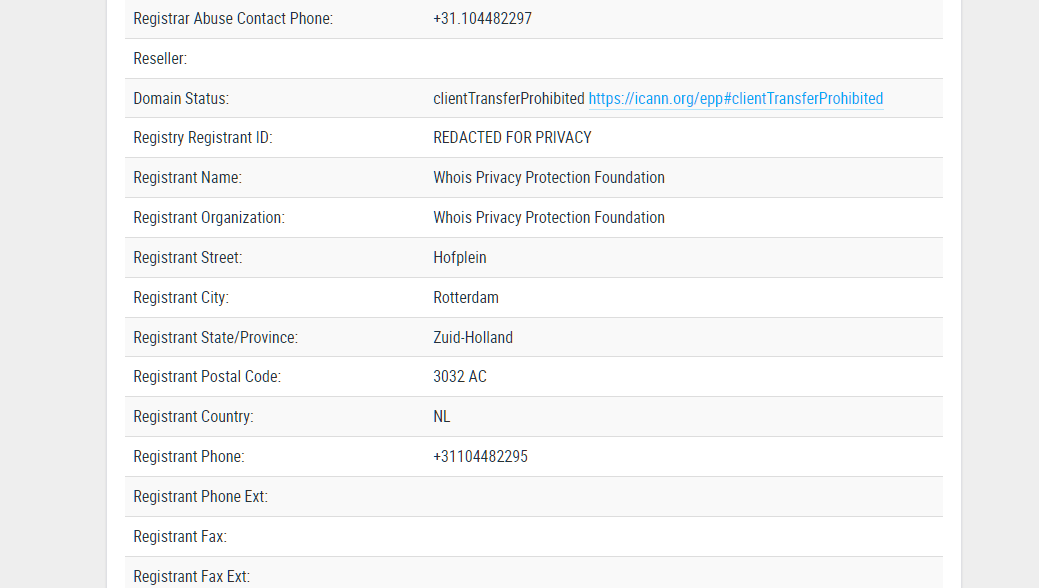
Task: Click the Registrant Name value text
Action: pos(548,178)
